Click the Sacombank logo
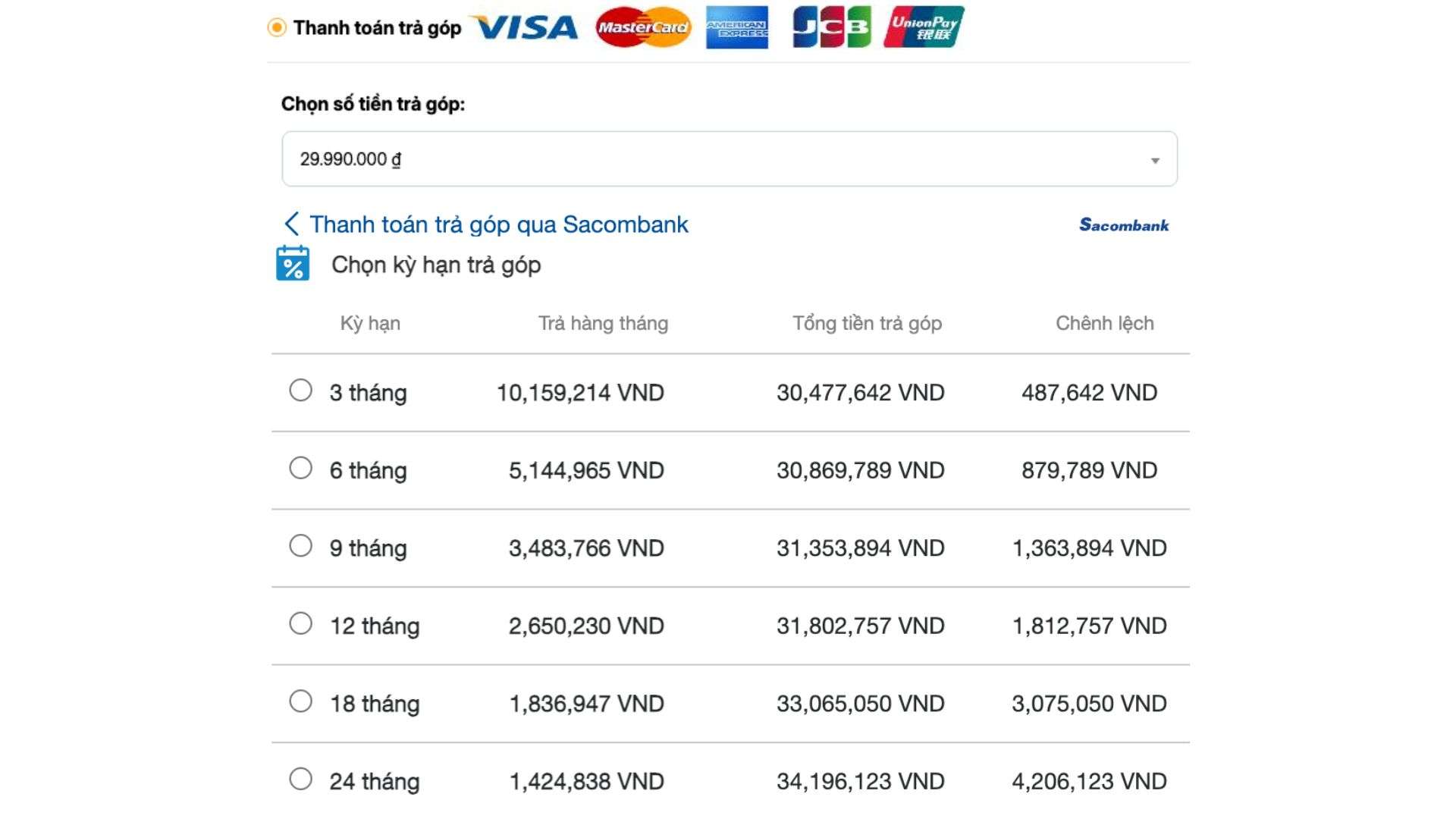The height and width of the screenshot is (819, 1456). [x=1124, y=225]
